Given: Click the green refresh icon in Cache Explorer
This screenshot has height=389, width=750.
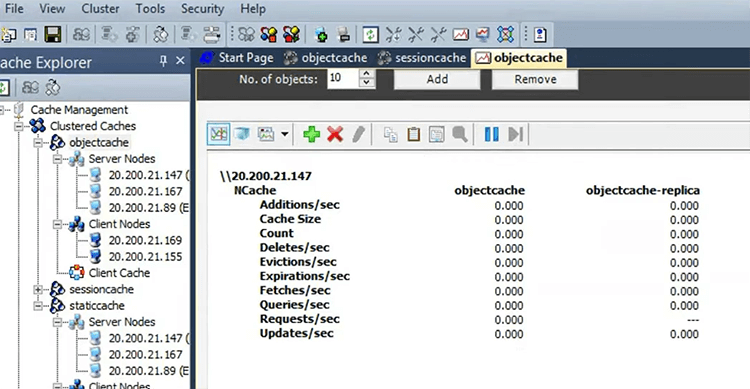Looking at the screenshot, I should tap(4, 88).
